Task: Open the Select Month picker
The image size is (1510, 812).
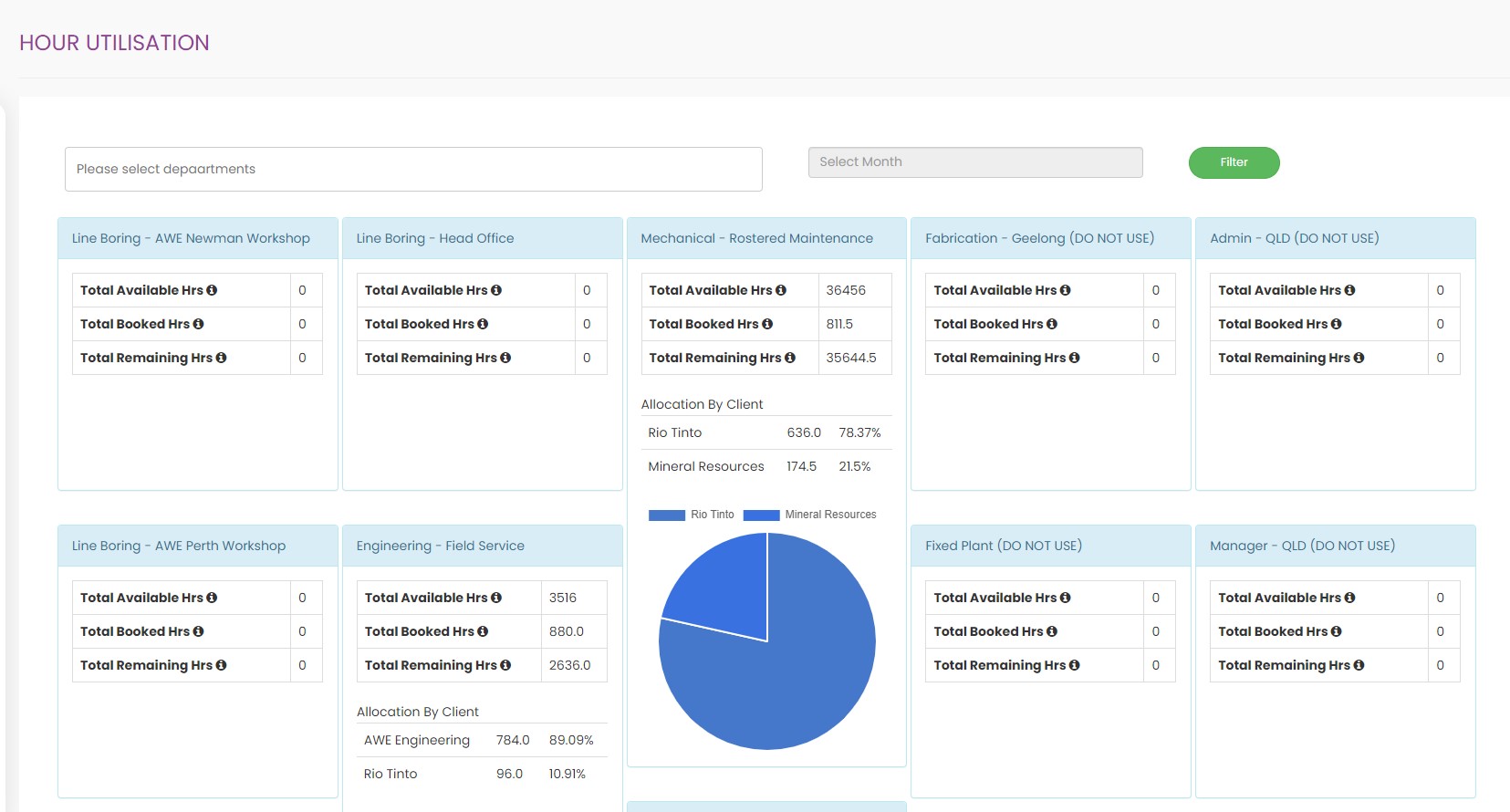Action: [975, 162]
